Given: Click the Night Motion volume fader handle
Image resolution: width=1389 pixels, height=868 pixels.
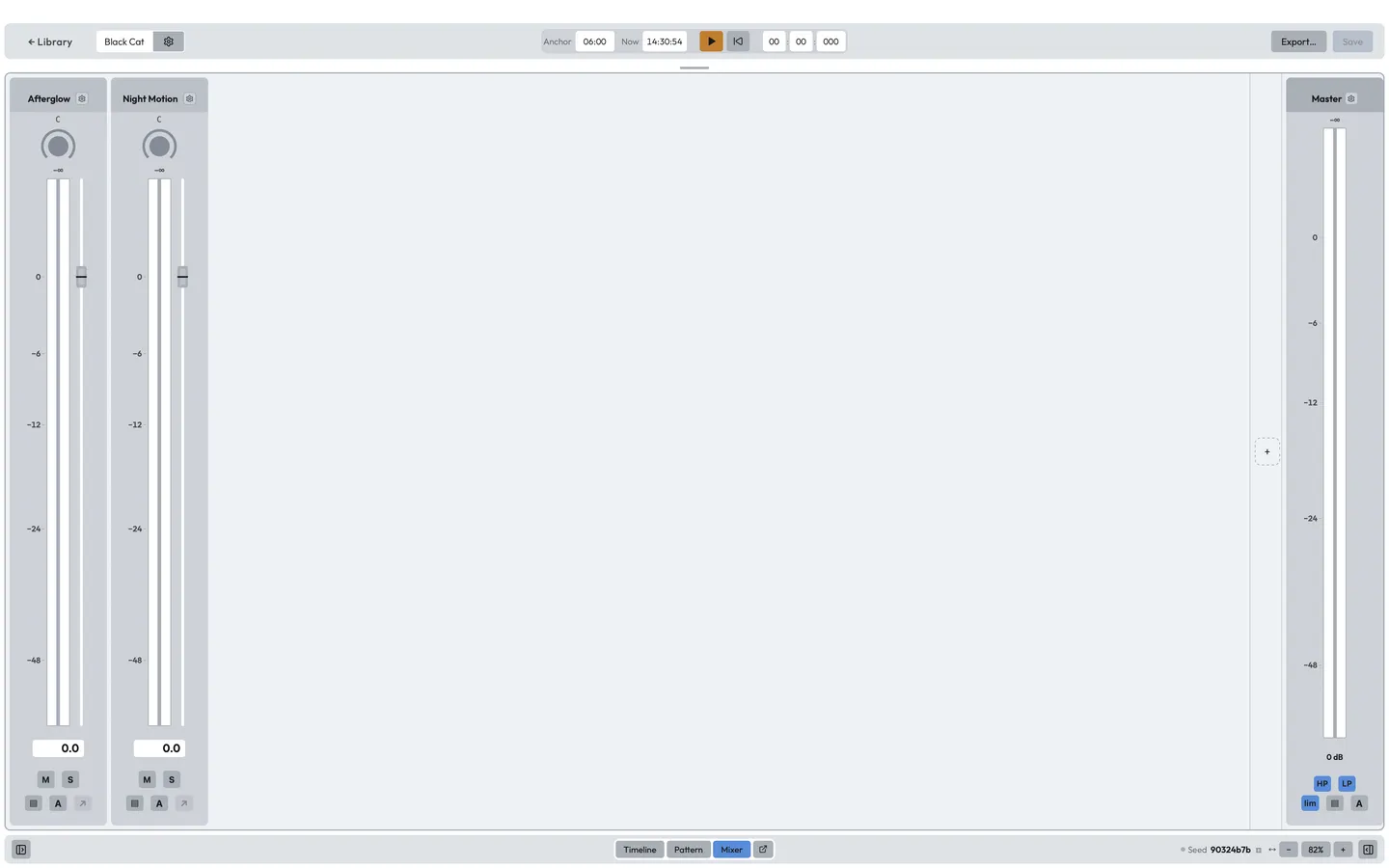Looking at the screenshot, I should (x=182, y=277).
